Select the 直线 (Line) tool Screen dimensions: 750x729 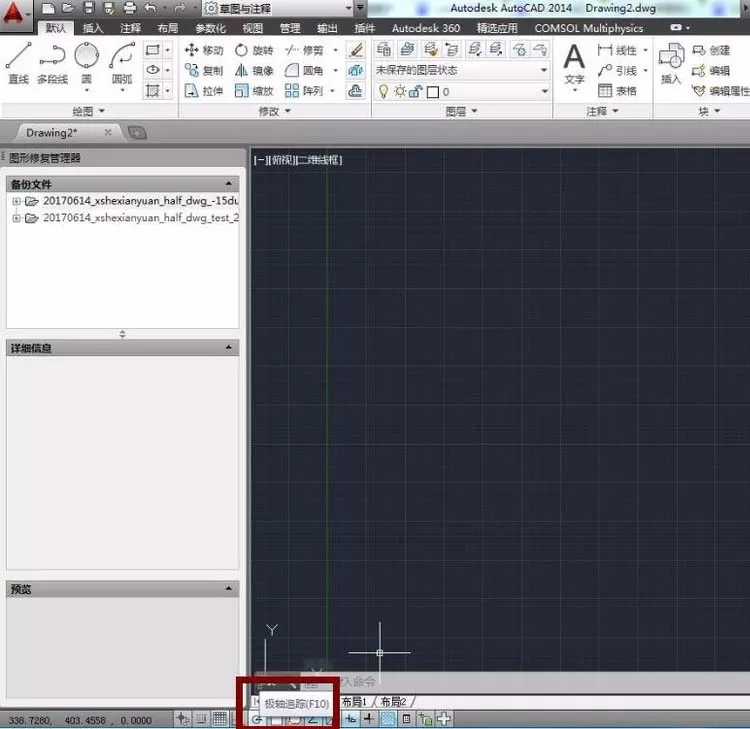pyautogui.click(x=18, y=62)
